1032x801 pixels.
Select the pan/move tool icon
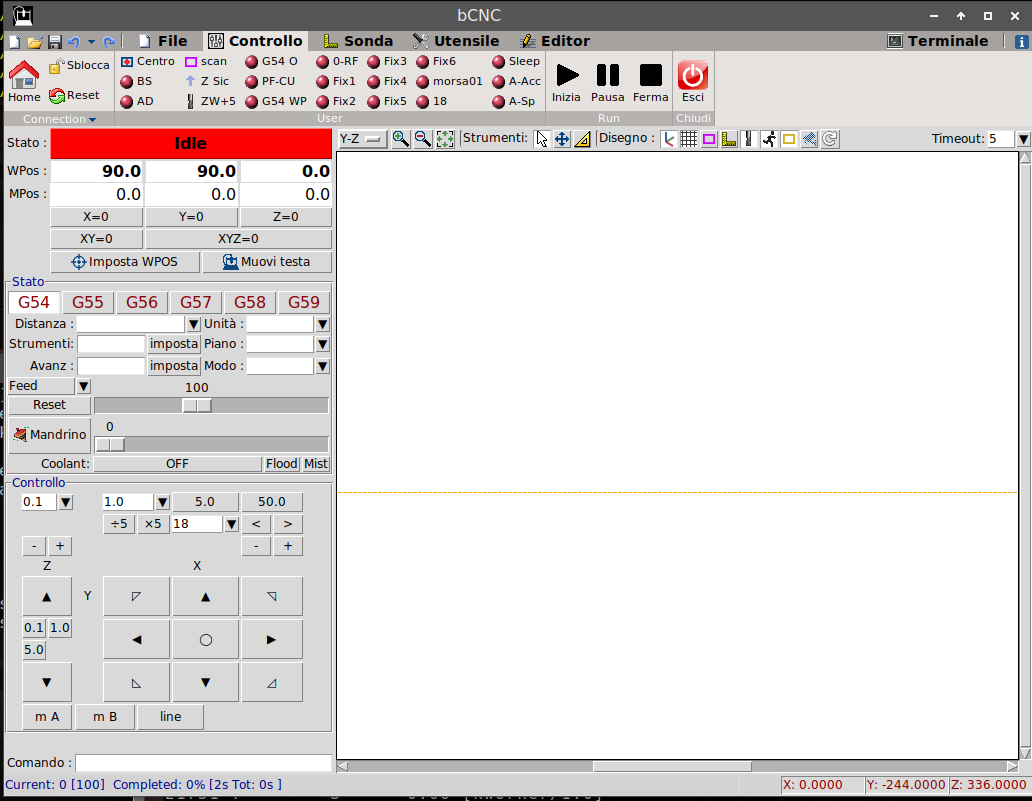pos(562,139)
